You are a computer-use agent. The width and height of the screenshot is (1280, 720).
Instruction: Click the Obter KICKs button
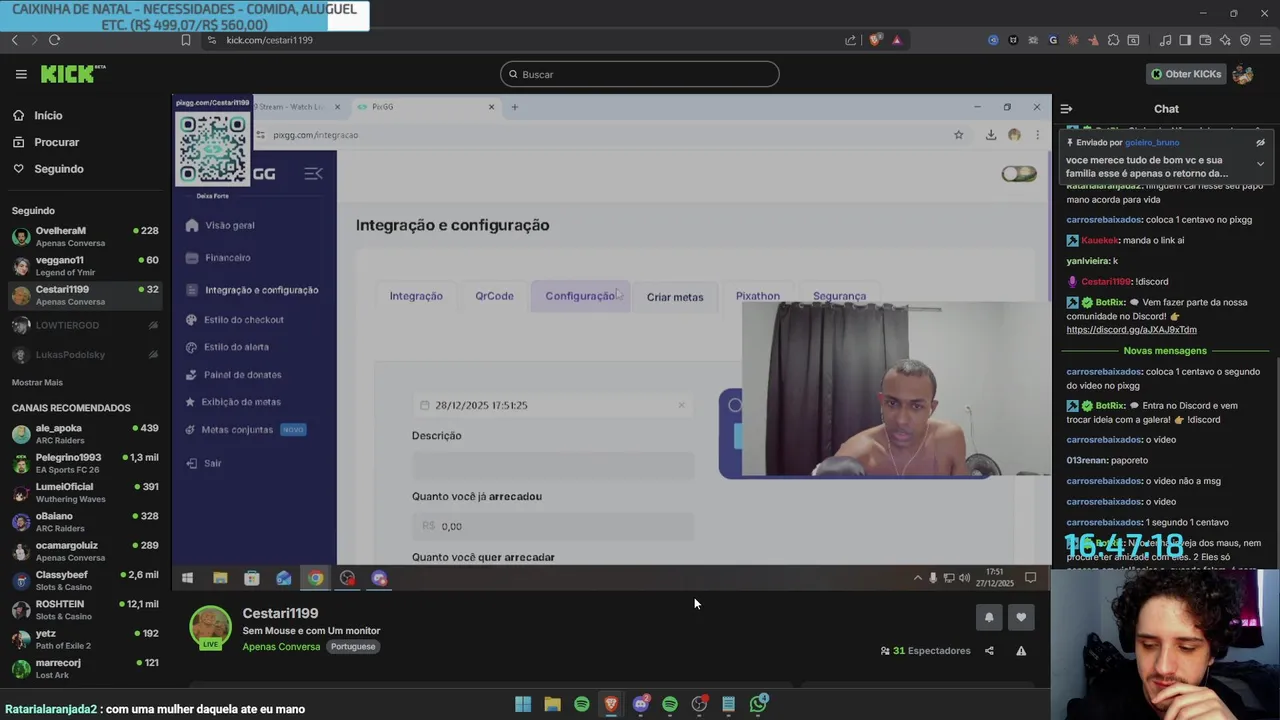1186,74
